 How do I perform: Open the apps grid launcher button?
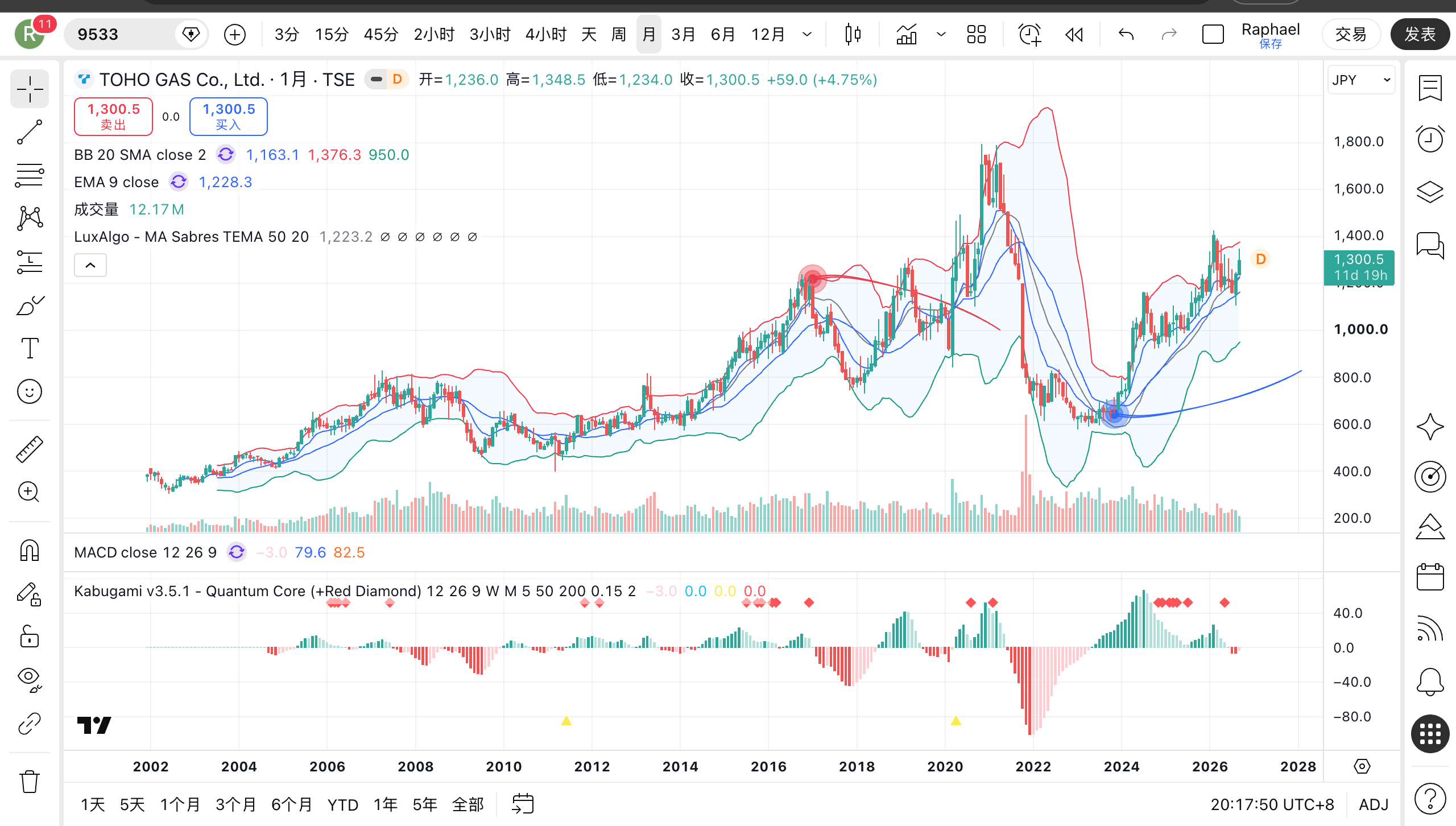pyautogui.click(x=1430, y=734)
